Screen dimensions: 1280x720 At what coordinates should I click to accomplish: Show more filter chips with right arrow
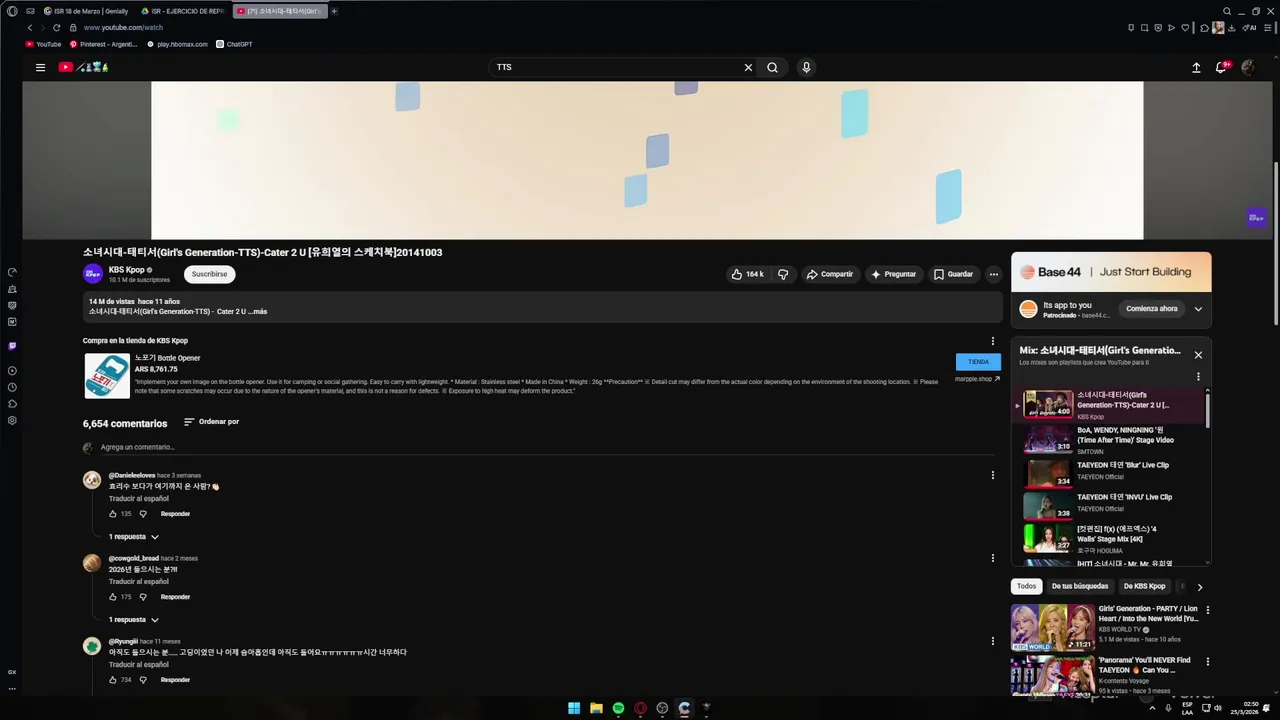[1200, 587]
